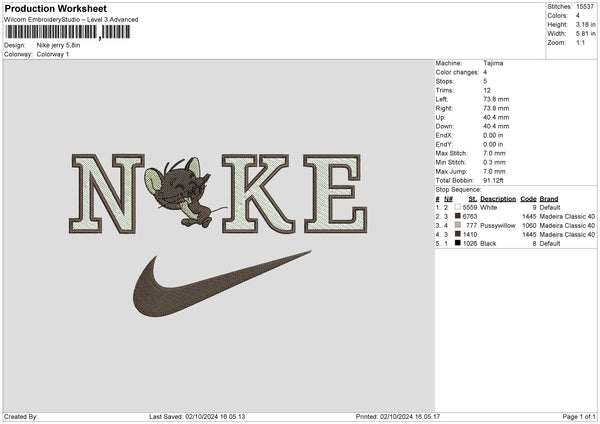This screenshot has height=424, width=600.
Task: Click the Colors value 4
Action: pyautogui.click(x=578, y=16)
